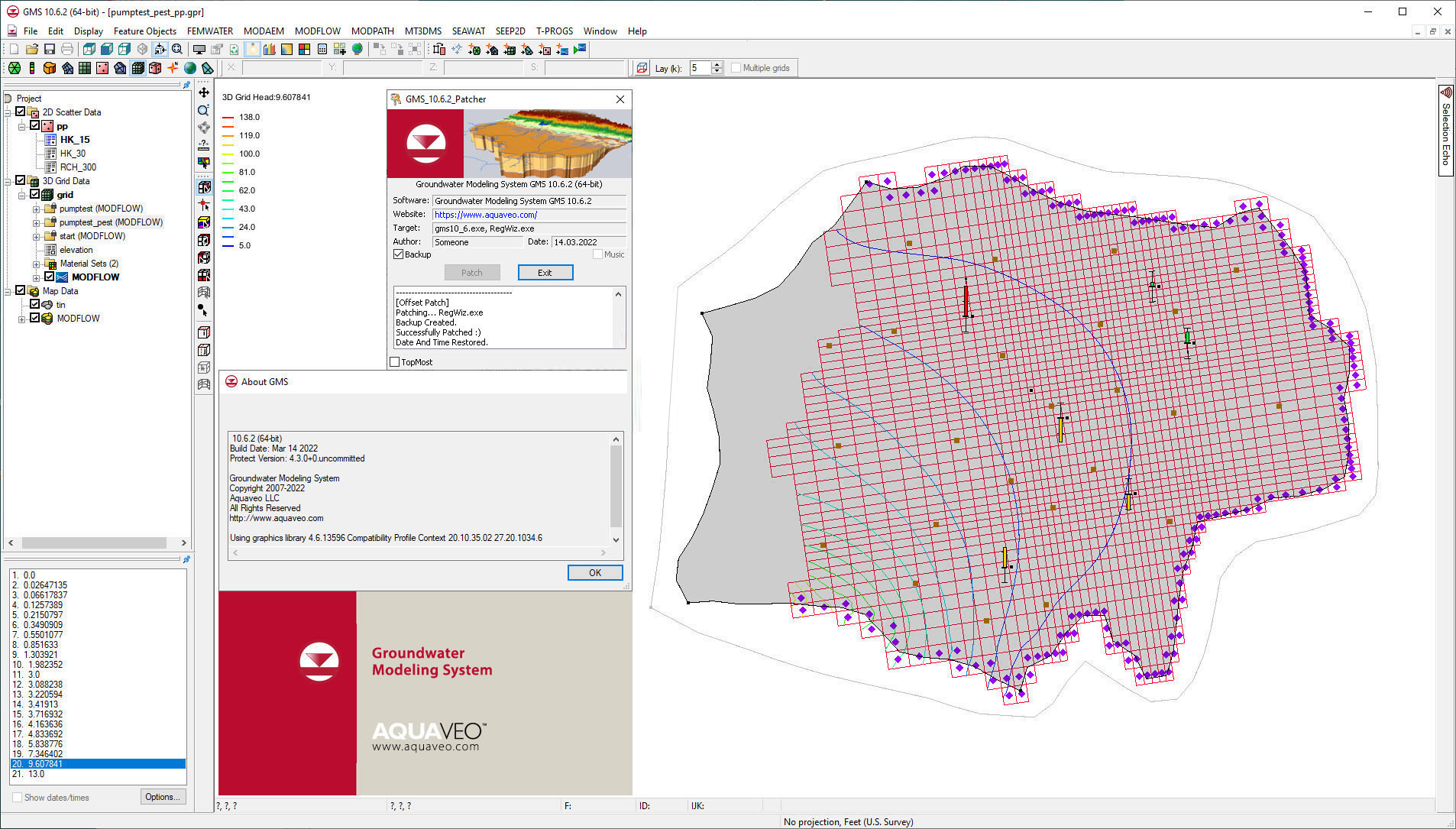This screenshot has width=1456, height=829.
Task: Toggle the grid item checkbox
Action: point(34,194)
